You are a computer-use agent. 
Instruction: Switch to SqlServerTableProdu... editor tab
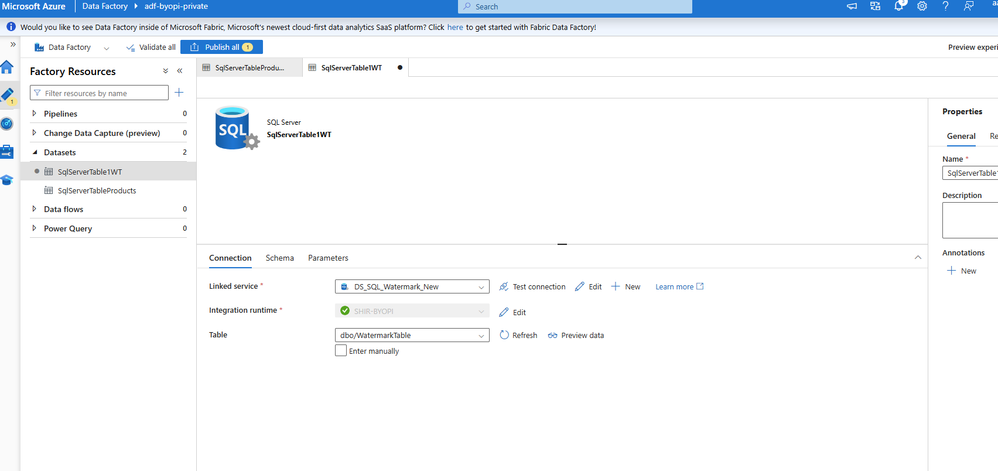(249, 67)
